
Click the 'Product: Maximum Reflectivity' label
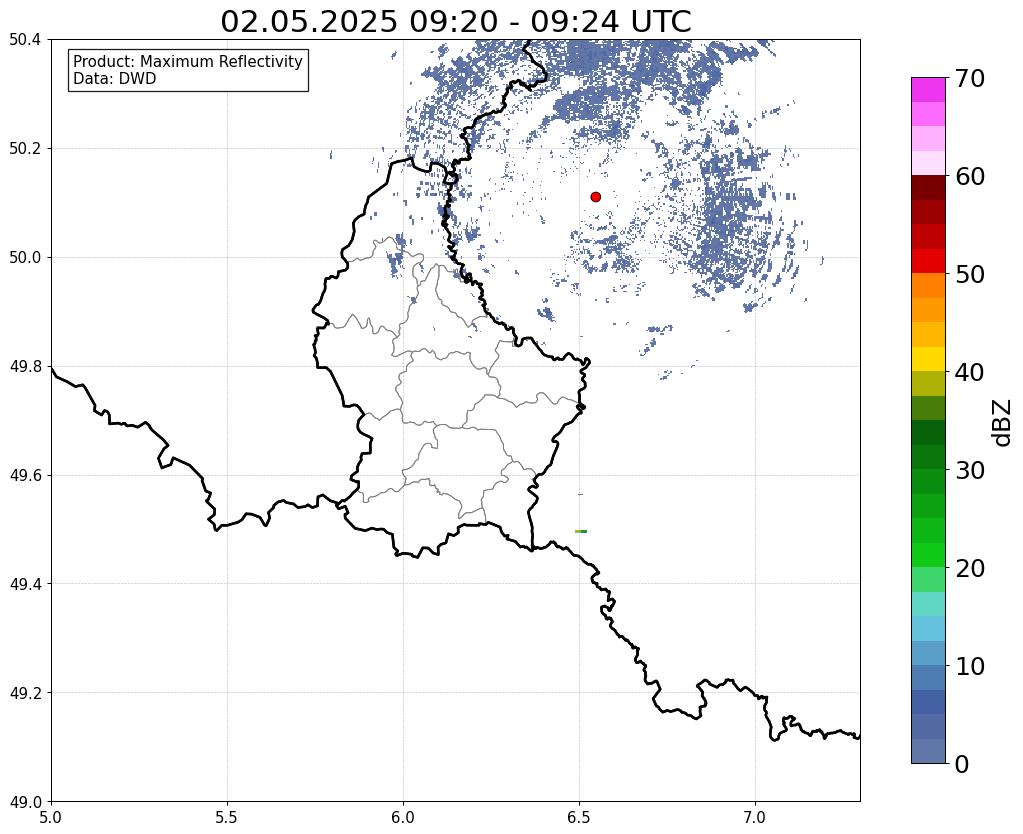188,61
